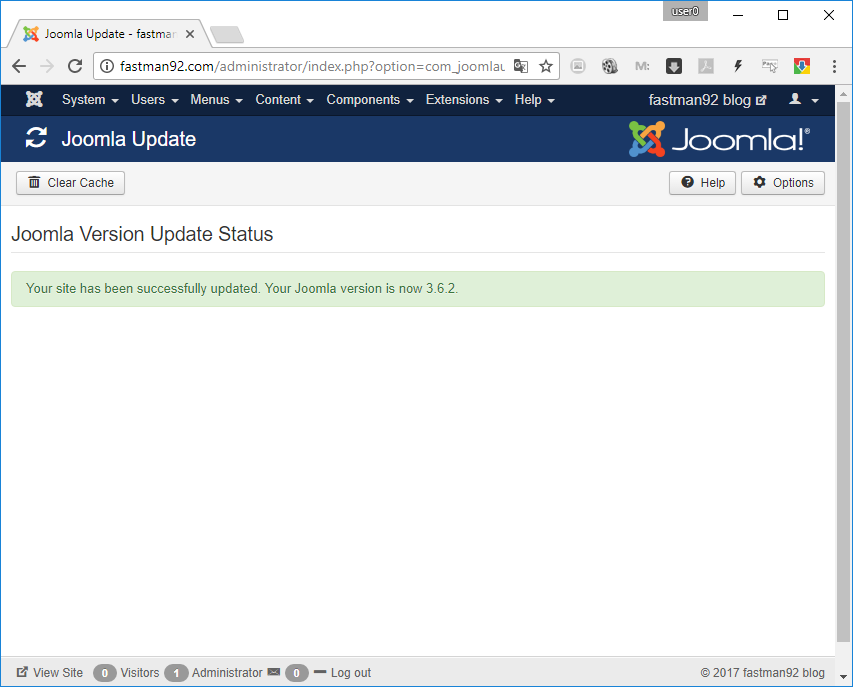This screenshot has height=687, width=853.
Task: Select the Joomla Update browser tab
Action: [109, 34]
